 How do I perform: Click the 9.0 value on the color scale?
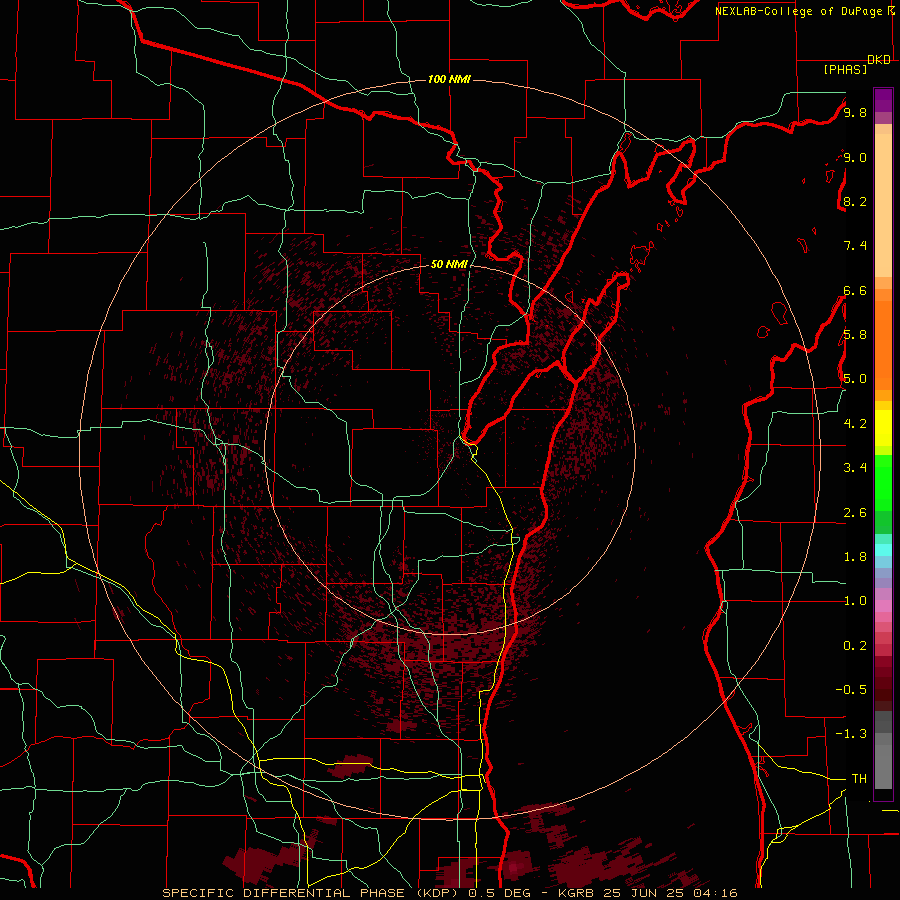pos(855,157)
